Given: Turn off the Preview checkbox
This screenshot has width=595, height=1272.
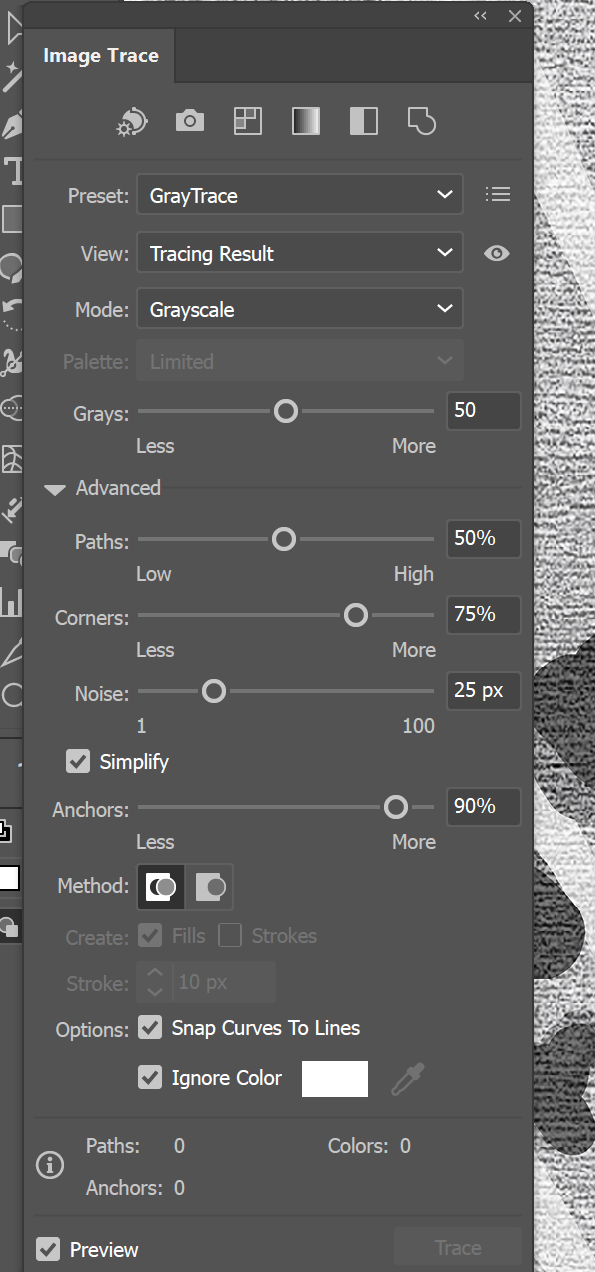Looking at the screenshot, I should coord(49,1249).
